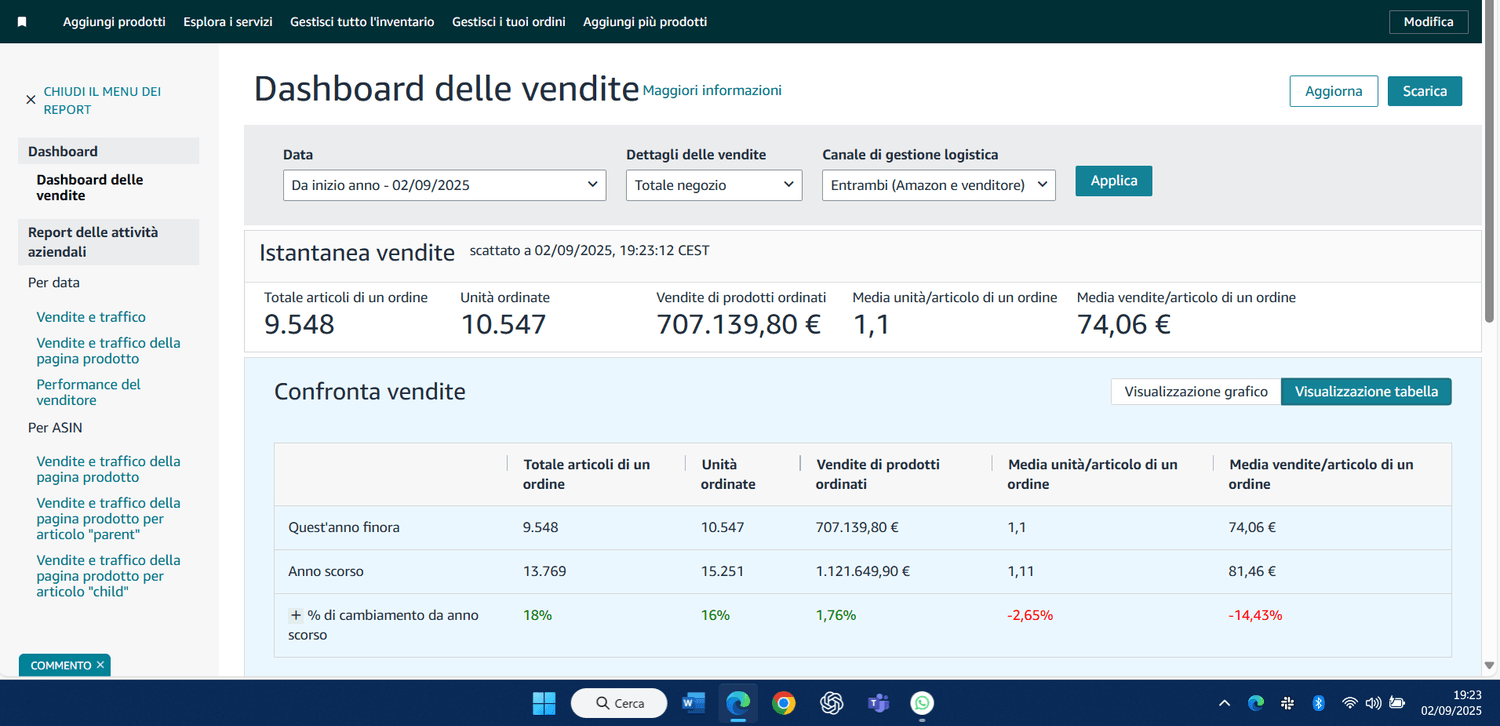Click the Bluetooth icon in system tray
Screen dimensions: 1500x726
(1318, 703)
